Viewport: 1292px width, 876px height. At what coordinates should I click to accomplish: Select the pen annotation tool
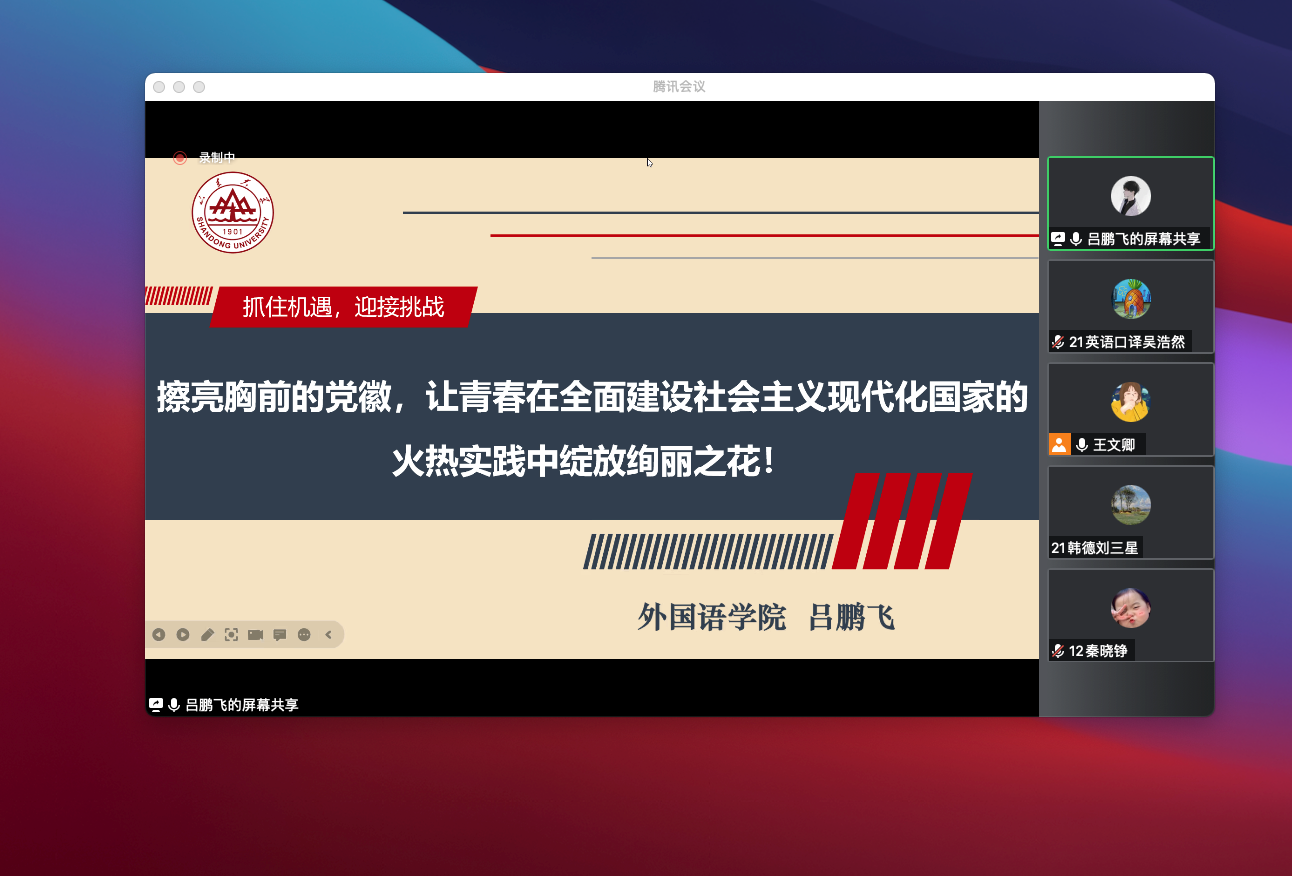coord(207,634)
